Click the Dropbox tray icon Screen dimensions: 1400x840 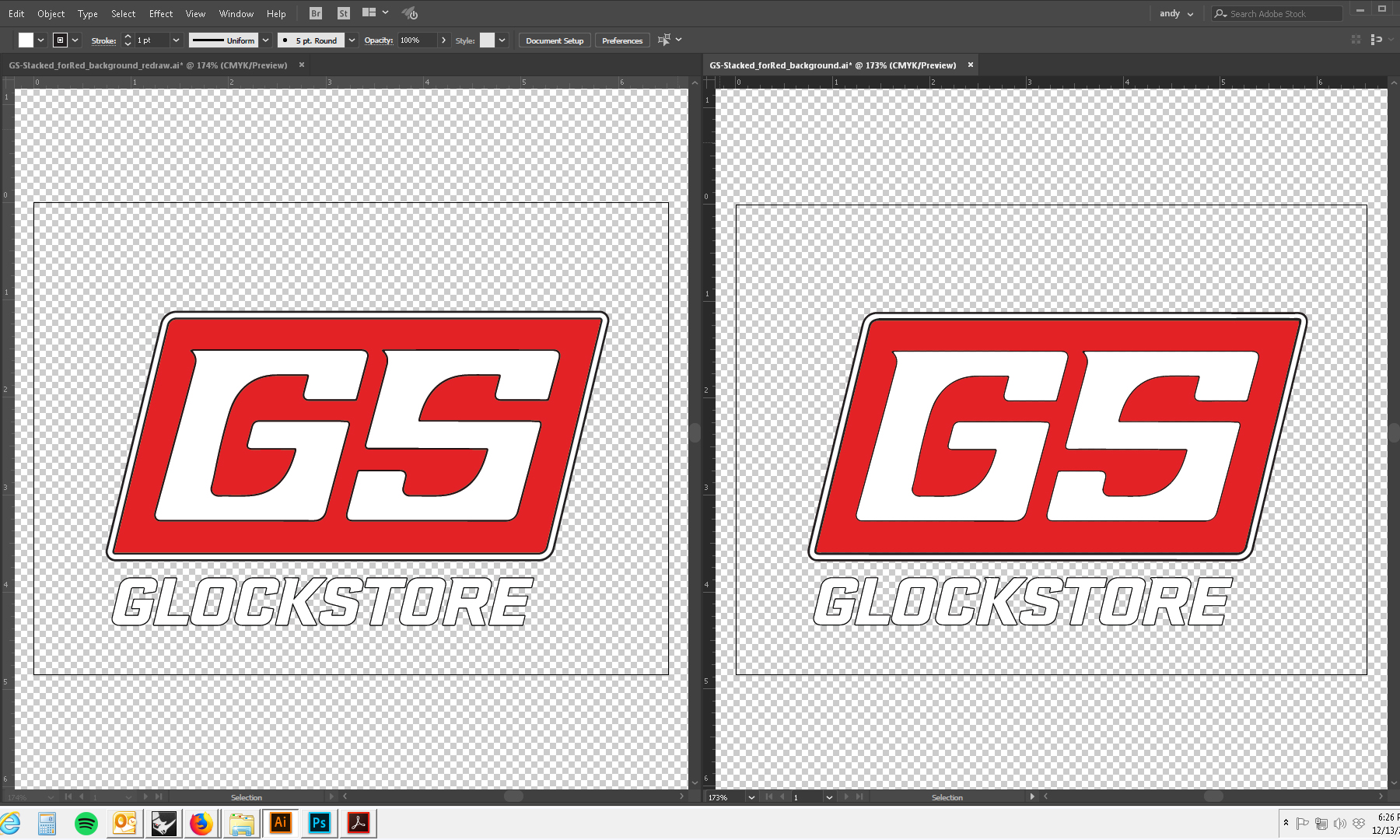click(x=1359, y=824)
